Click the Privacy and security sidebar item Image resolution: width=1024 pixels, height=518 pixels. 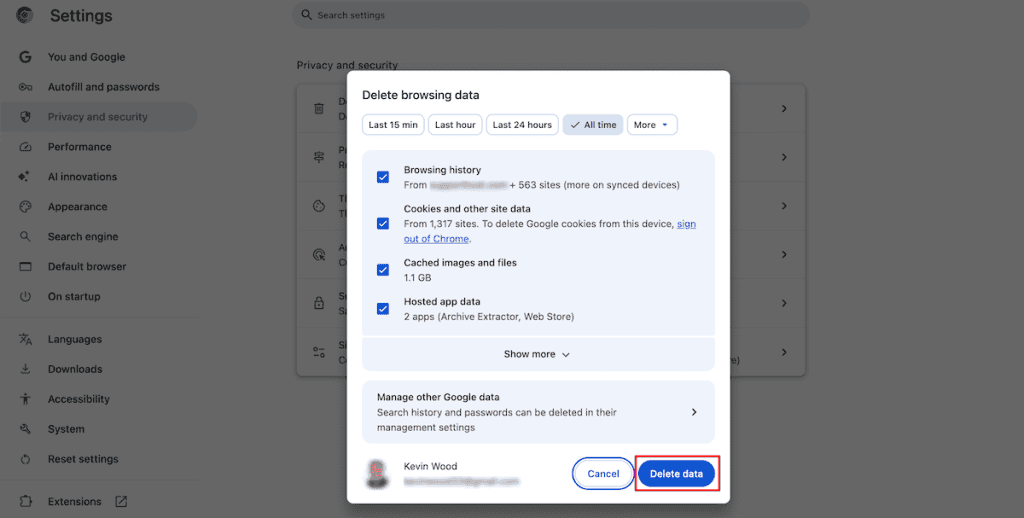tap(99, 117)
